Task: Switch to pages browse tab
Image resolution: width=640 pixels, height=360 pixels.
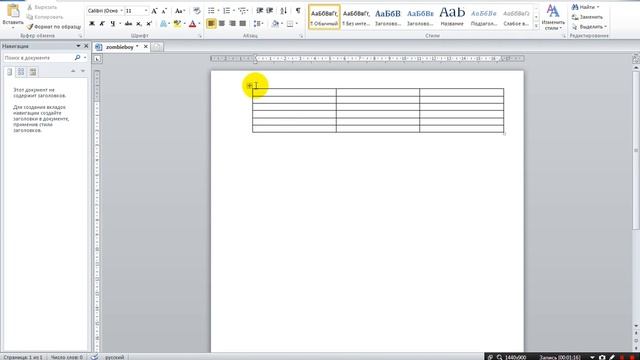Action: point(21,72)
